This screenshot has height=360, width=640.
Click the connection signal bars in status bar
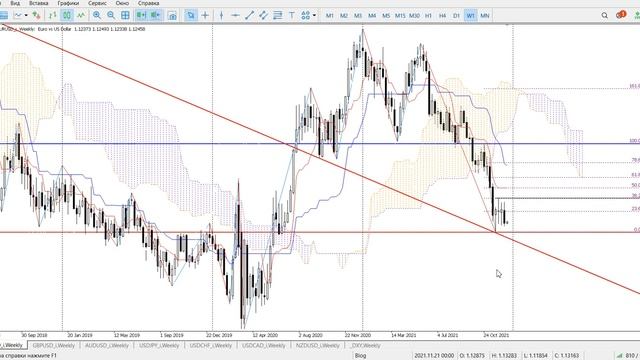619,356
